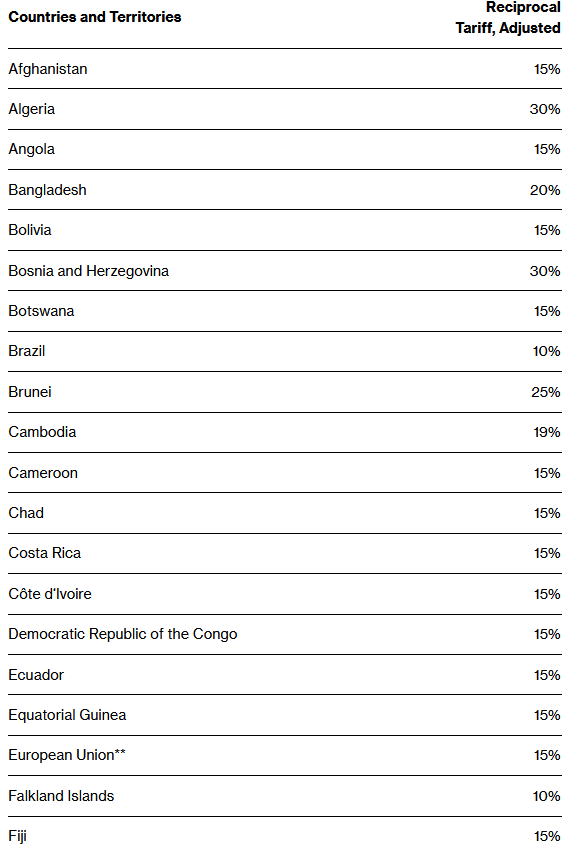Viewport: 579px width, 854px height.
Task: Select the Algeria country name
Action: [32, 109]
